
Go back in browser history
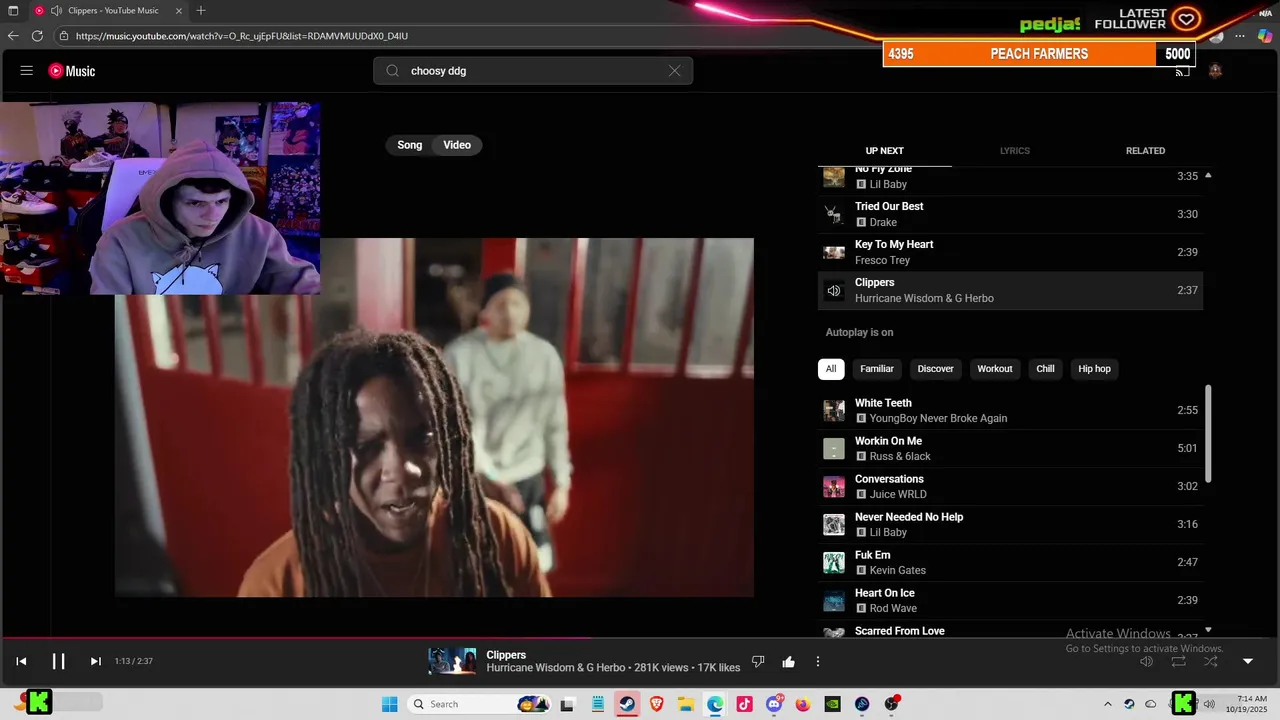pyautogui.click(x=13, y=36)
